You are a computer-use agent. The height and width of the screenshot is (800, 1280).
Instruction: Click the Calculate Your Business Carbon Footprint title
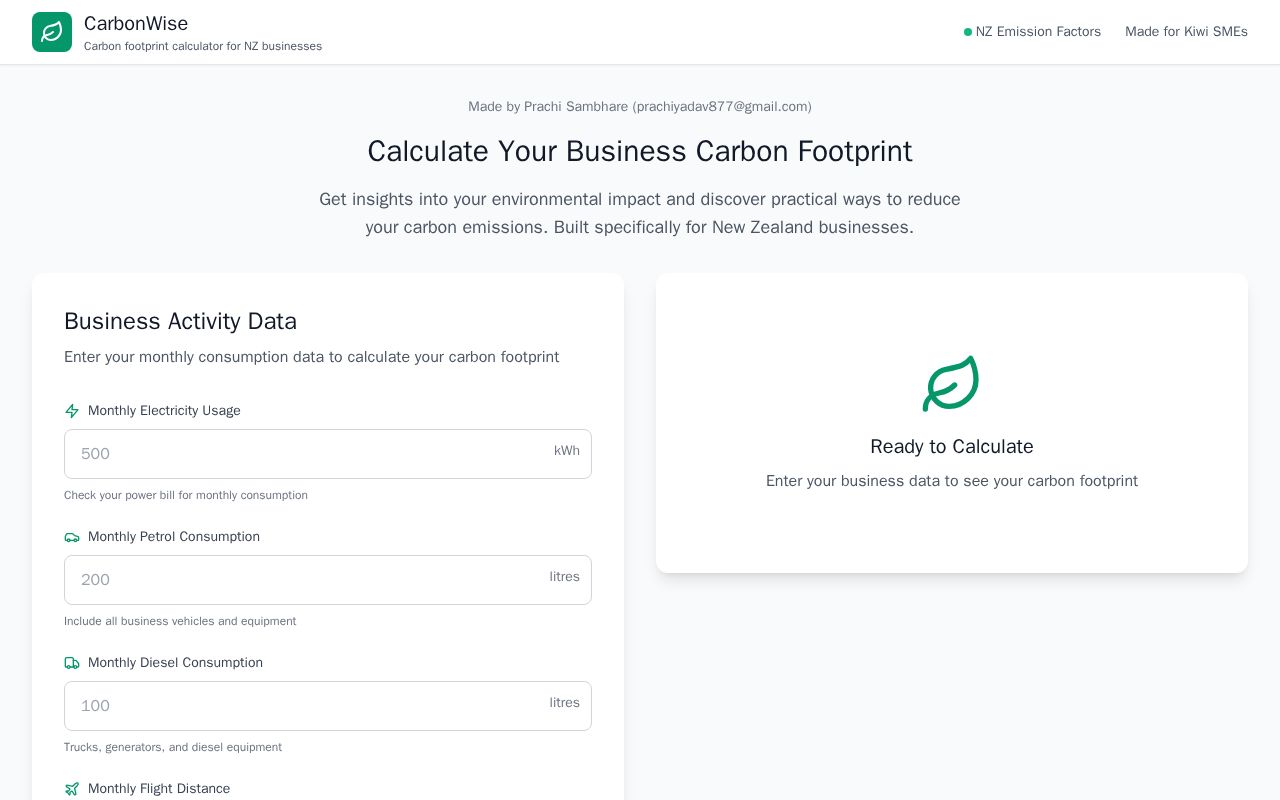tap(640, 151)
